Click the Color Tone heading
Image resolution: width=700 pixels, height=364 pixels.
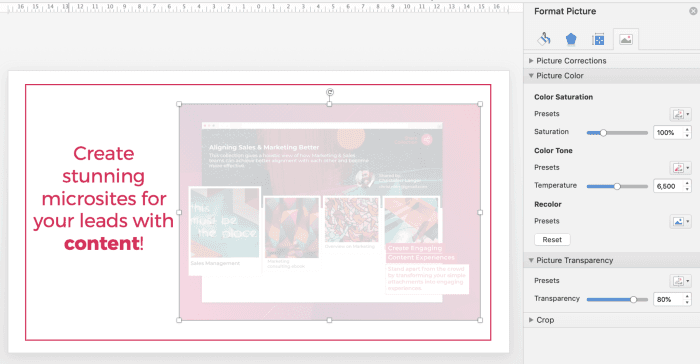tap(553, 151)
